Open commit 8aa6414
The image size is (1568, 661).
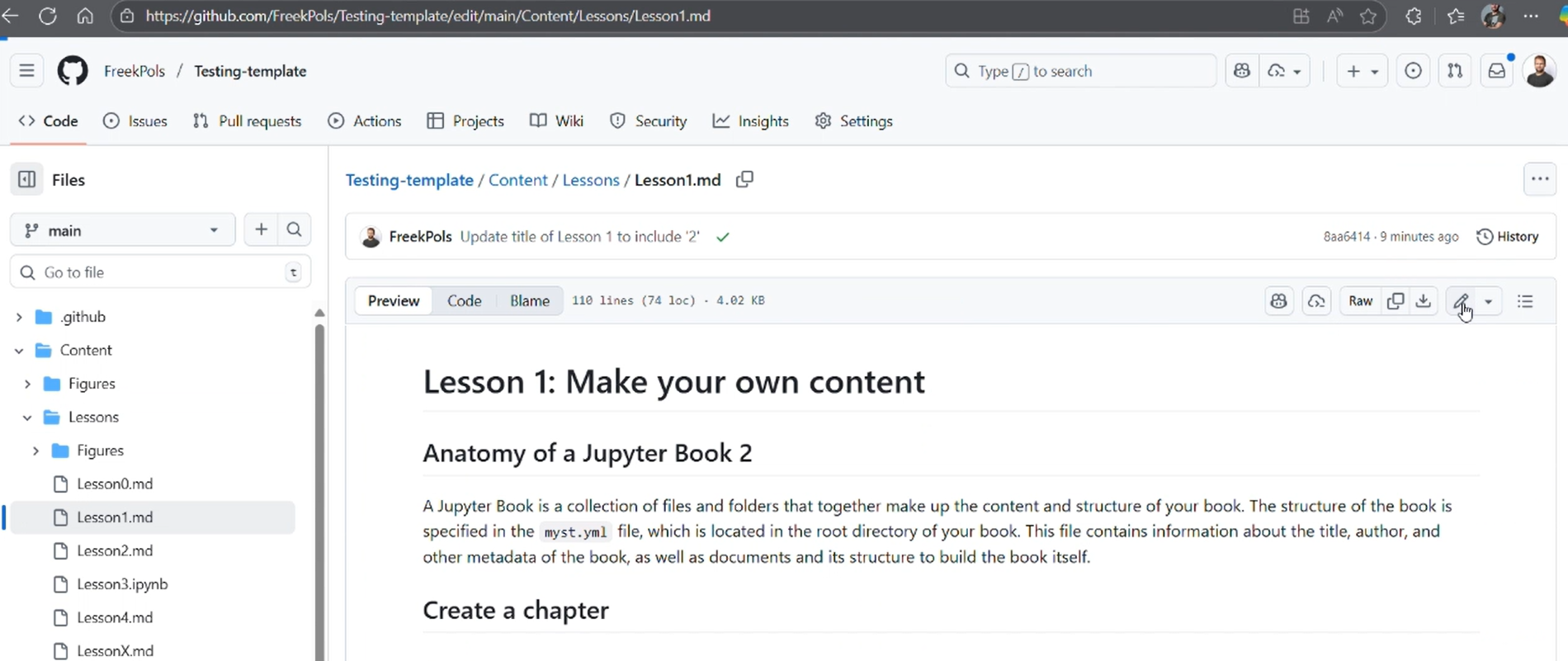1347,237
